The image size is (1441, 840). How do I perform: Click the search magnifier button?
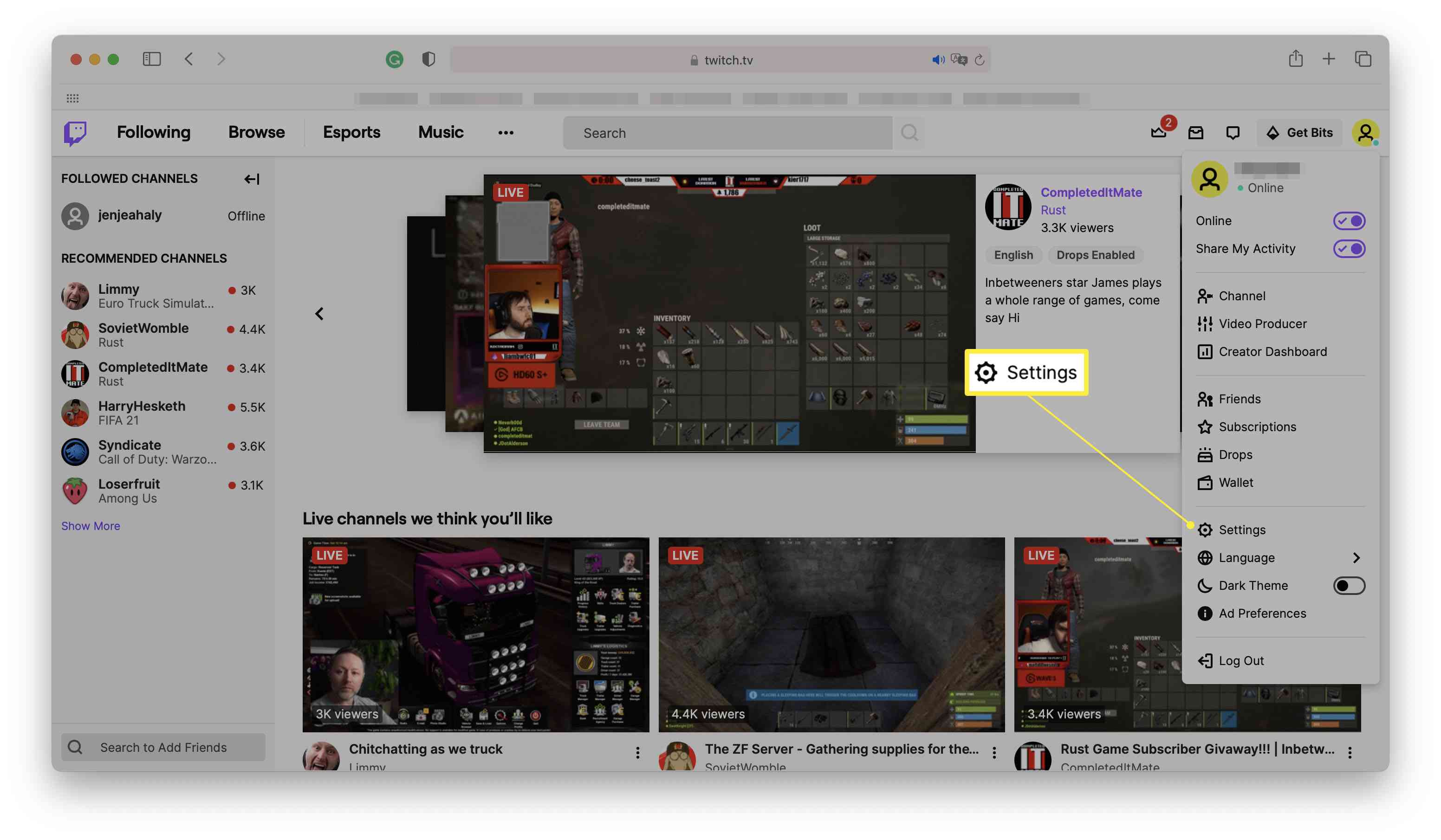[909, 133]
